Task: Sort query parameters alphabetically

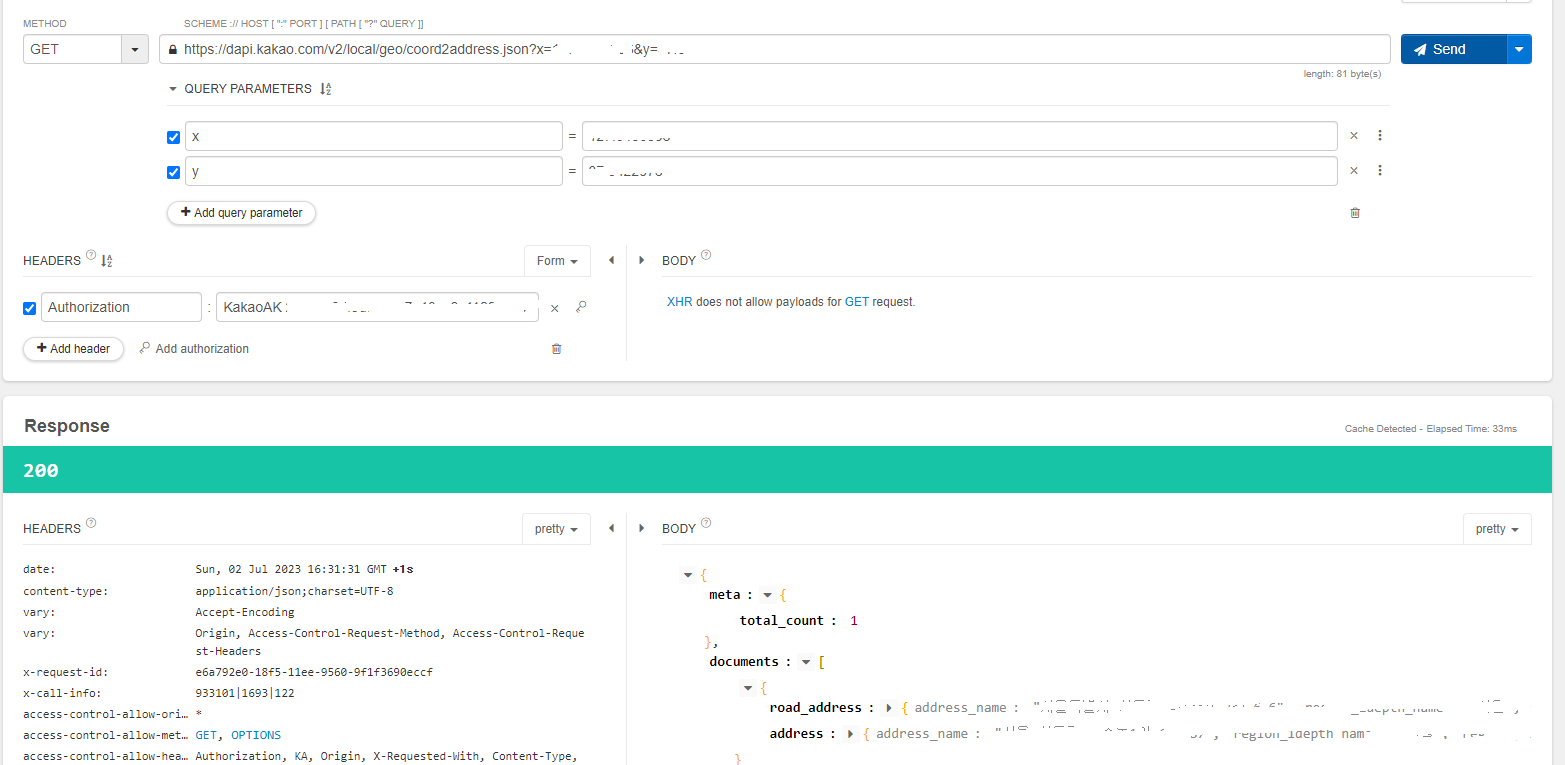Action: click(x=325, y=89)
